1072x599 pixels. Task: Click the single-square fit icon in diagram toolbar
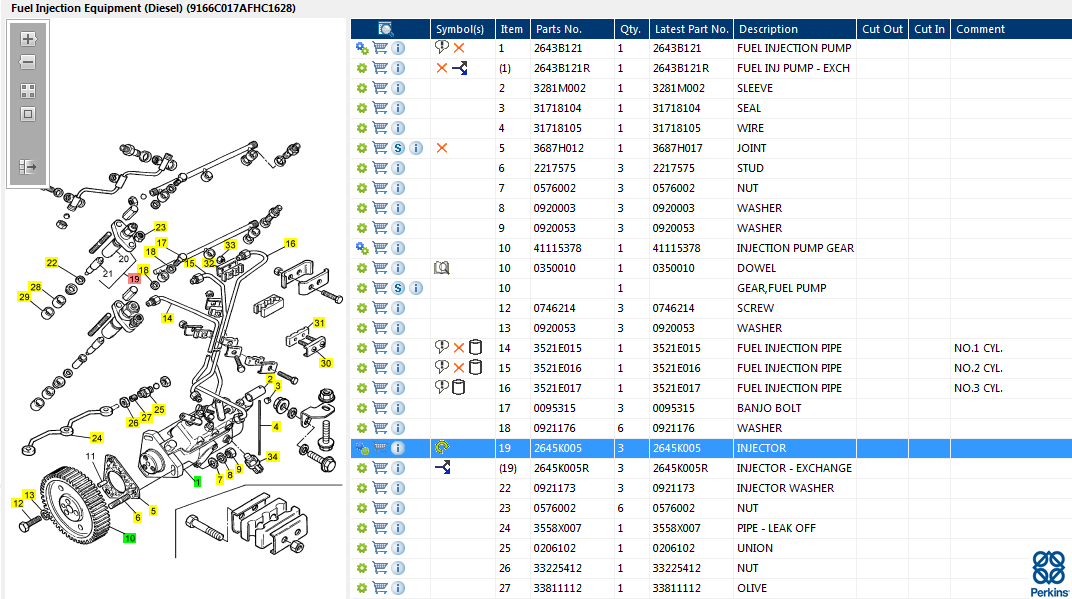(28, 114)
